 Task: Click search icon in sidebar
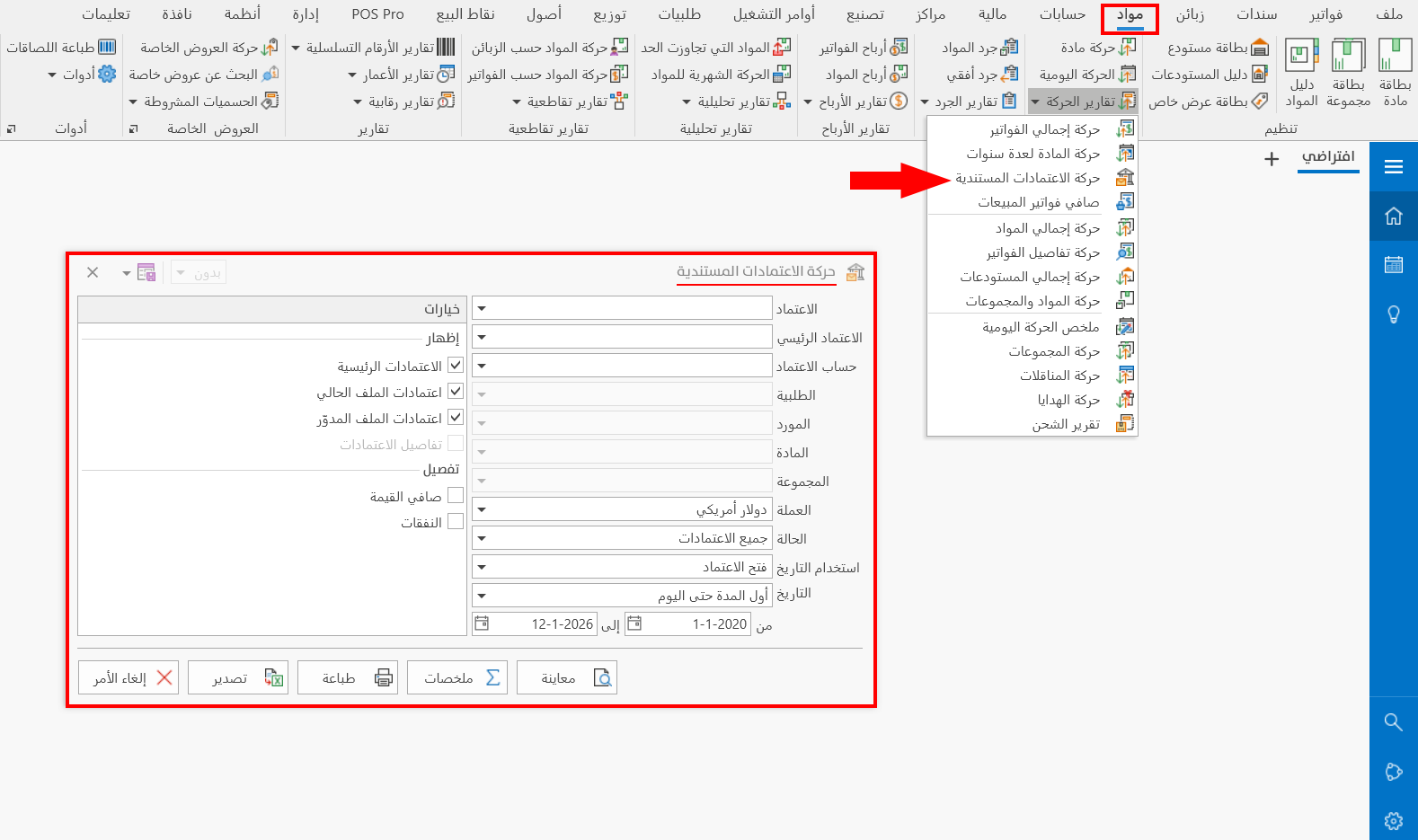coord(1394,721)
